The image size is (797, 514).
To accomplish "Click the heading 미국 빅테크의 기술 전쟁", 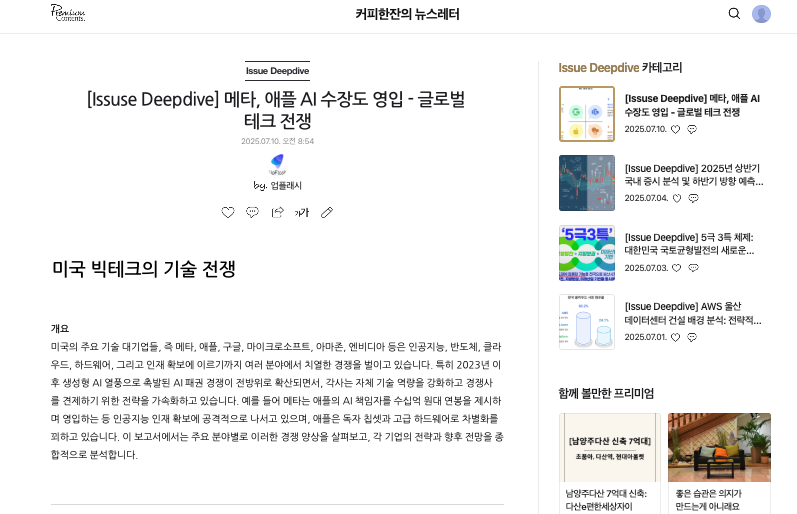I will click(143, 269).
